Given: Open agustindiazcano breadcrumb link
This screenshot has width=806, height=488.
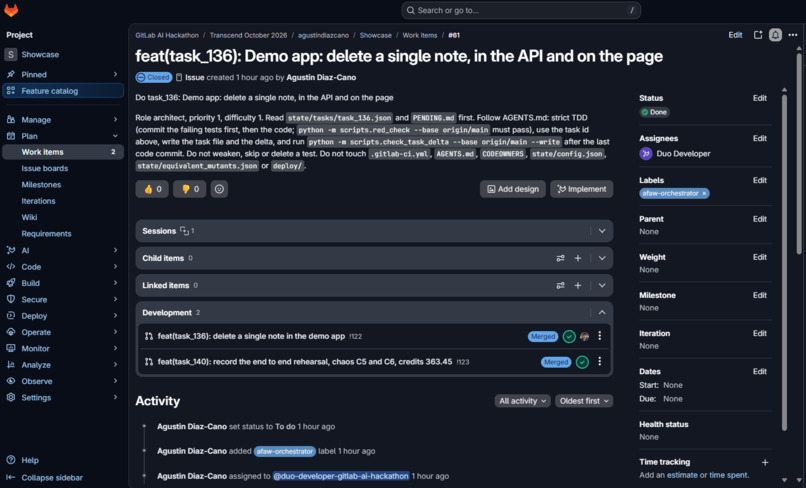Looking at the screenshot, I should click(x=323, y=35).
